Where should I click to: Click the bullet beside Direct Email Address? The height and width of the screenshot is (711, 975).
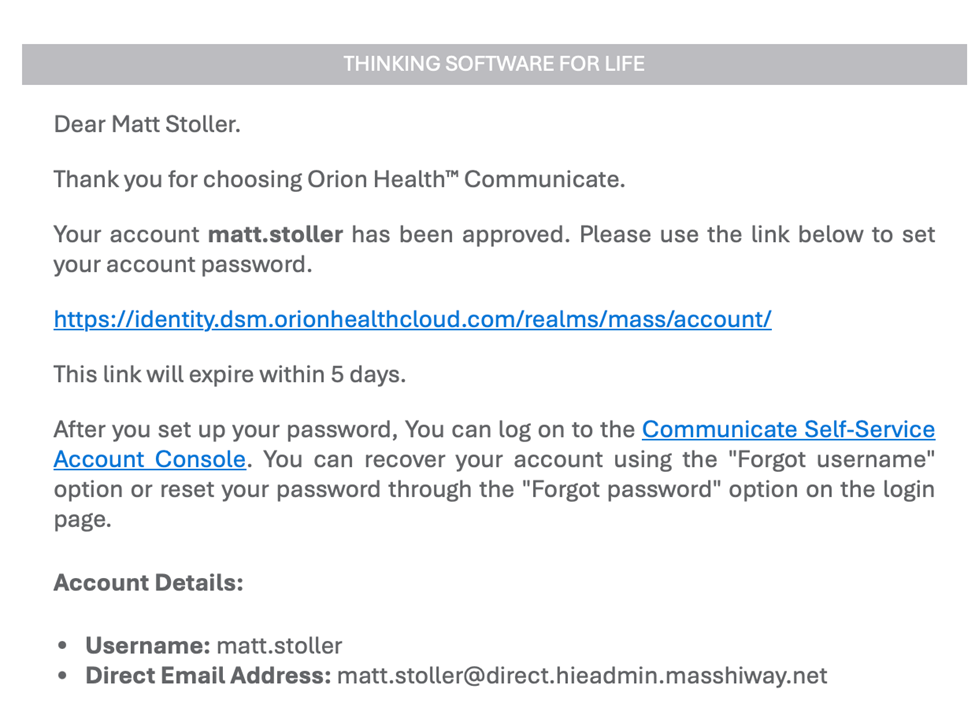pyautogui.click(x=64, y=677)
